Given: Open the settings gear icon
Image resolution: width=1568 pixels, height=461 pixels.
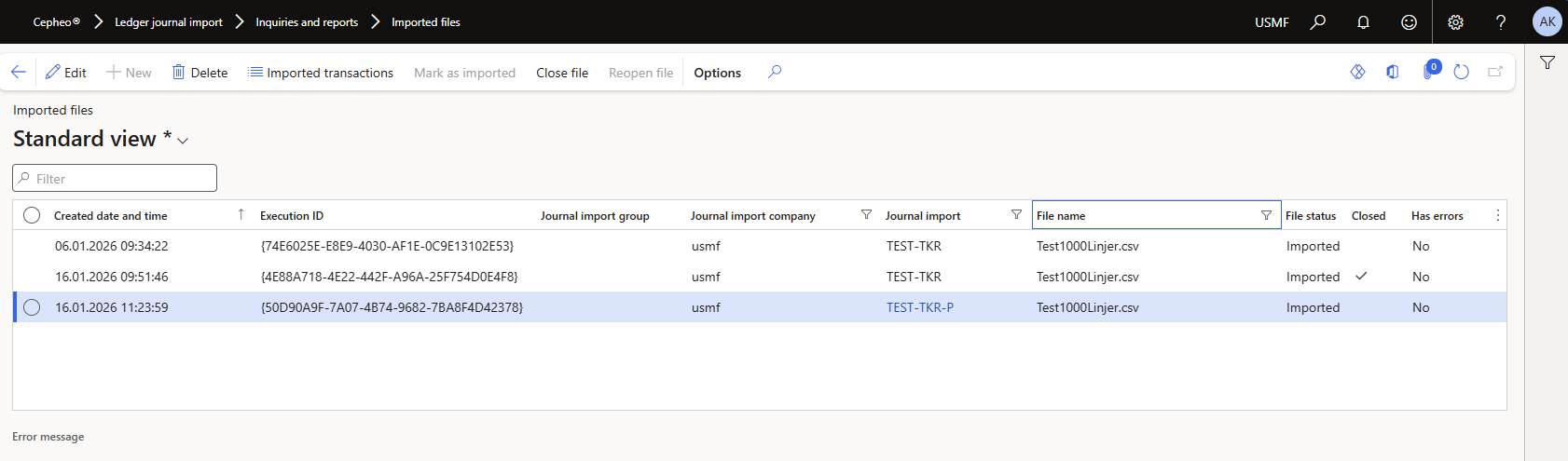Looking at the screenshot, I should 1455,22.
